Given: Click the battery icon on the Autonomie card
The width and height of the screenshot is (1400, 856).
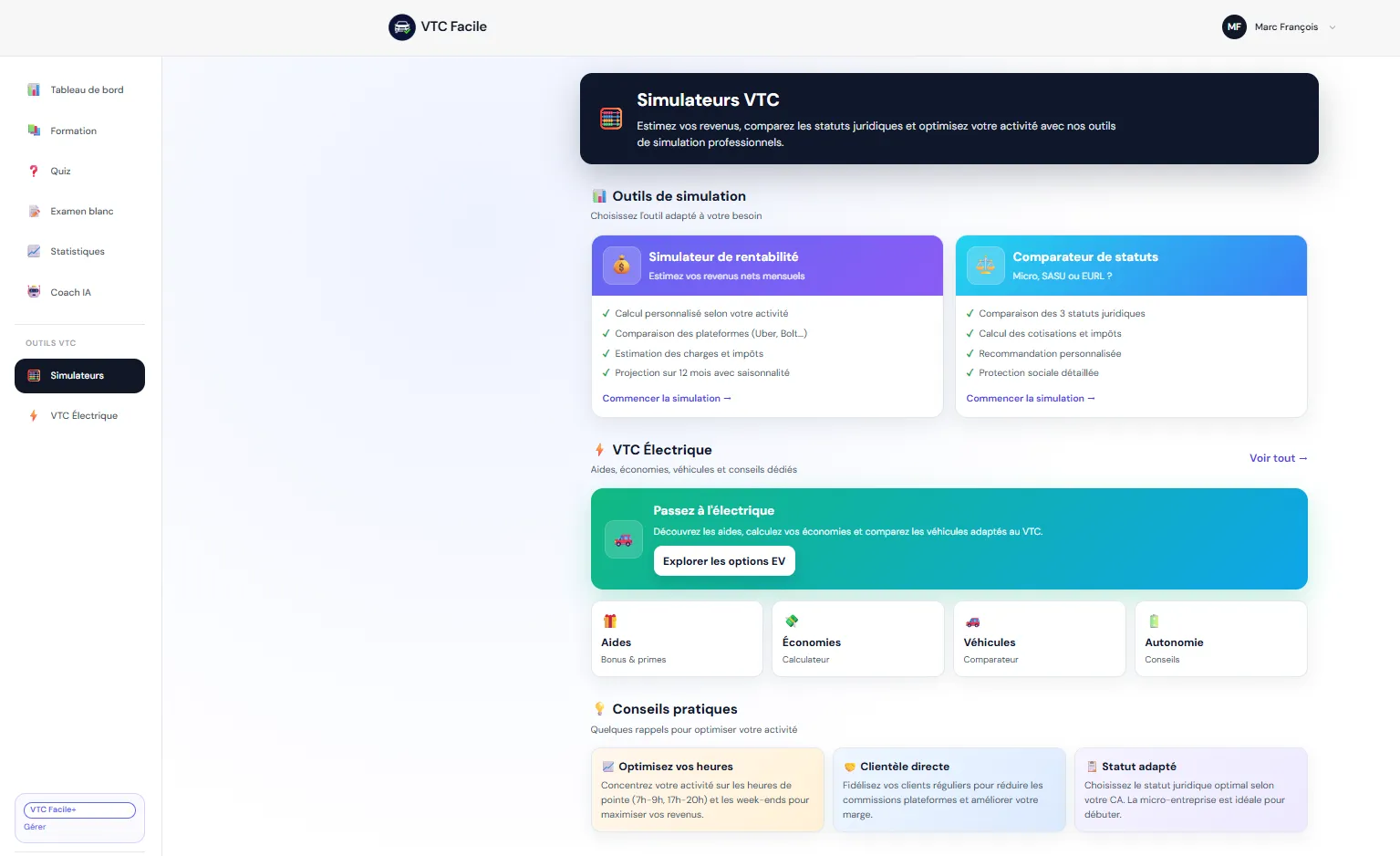Looking at the screenshot, I should point(1154,621).
